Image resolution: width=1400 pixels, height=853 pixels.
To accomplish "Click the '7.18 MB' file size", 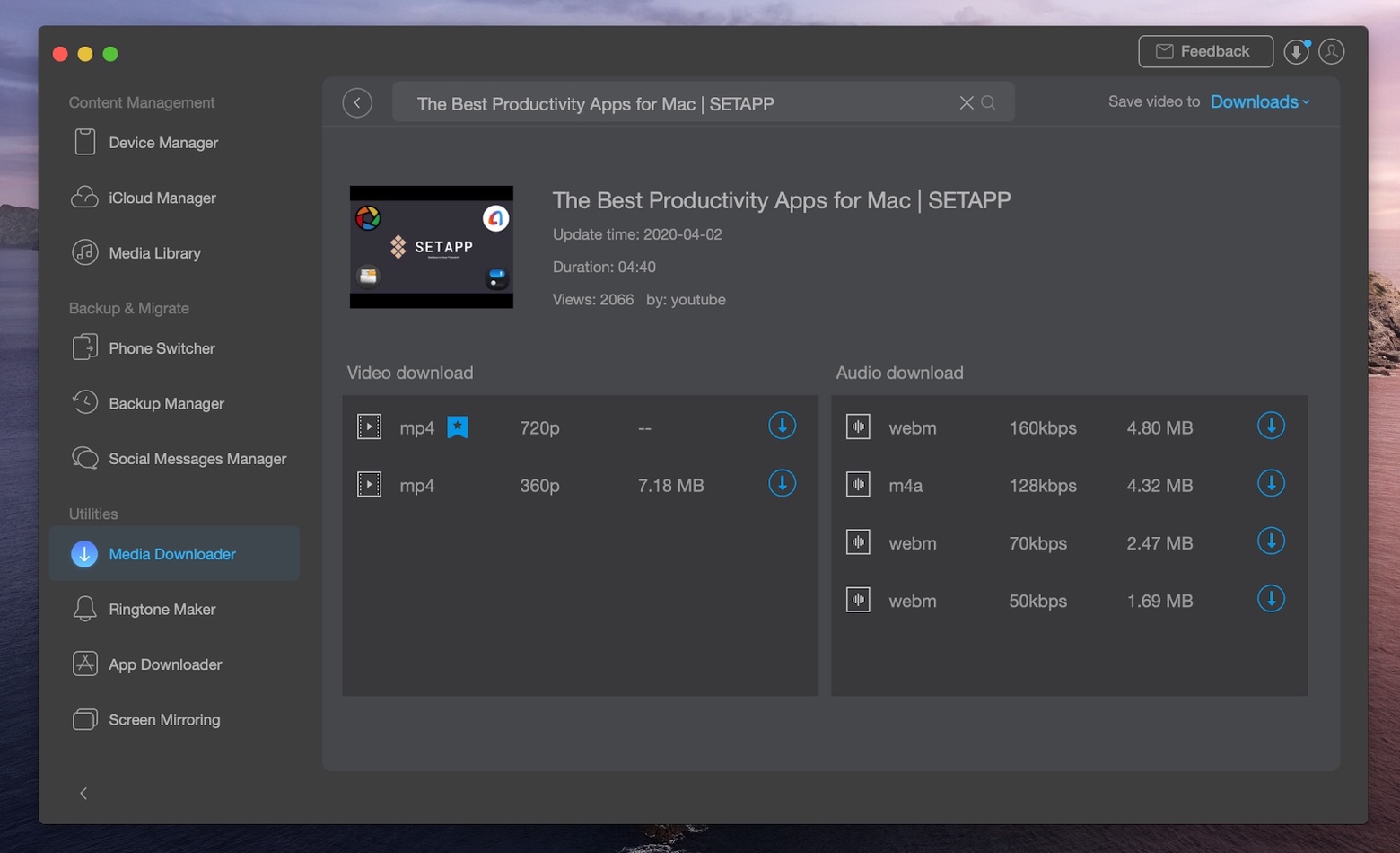I will point(670,486).
